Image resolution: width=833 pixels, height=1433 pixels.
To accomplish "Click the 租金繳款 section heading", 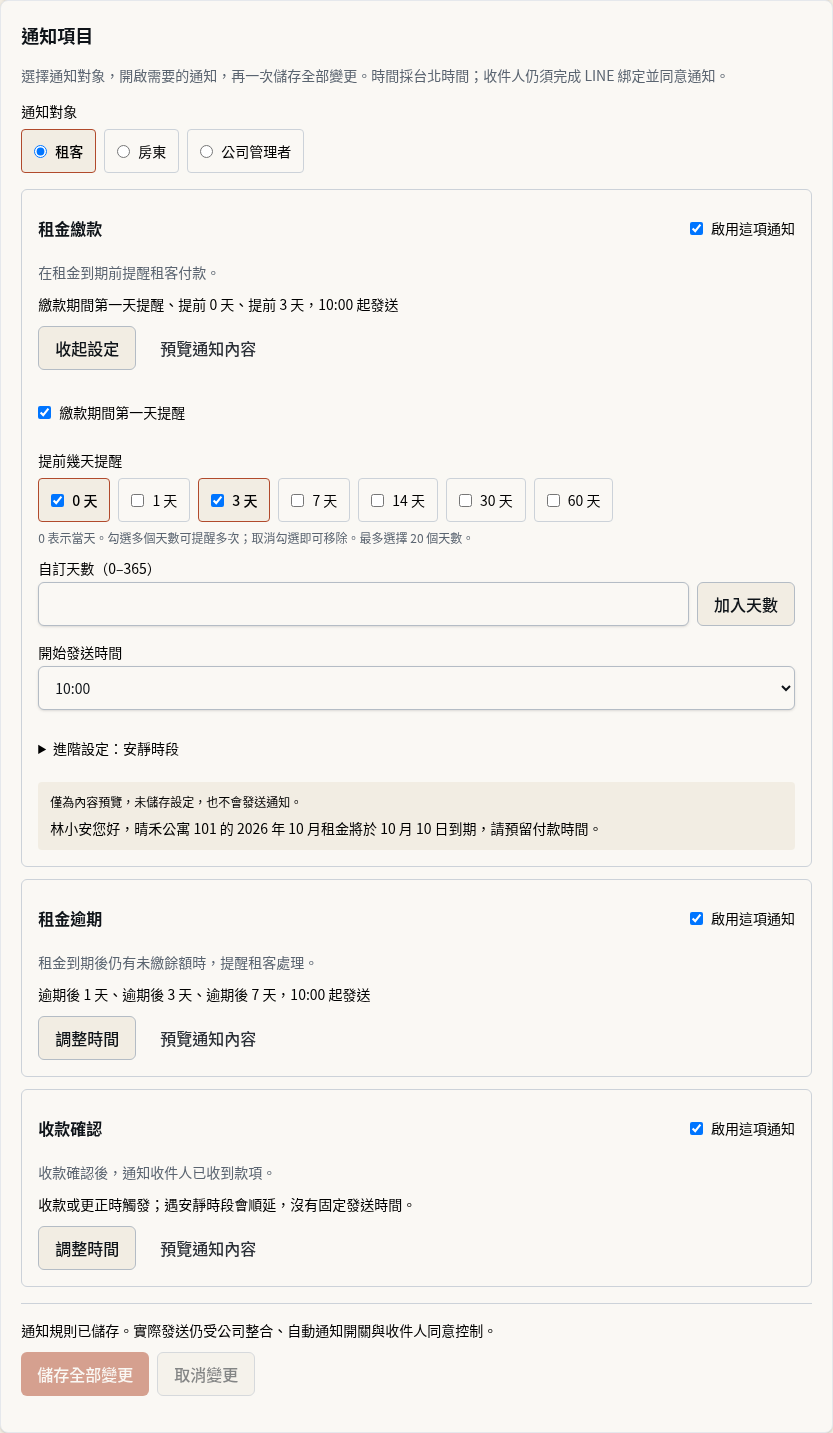I will (x=70, y=229).
